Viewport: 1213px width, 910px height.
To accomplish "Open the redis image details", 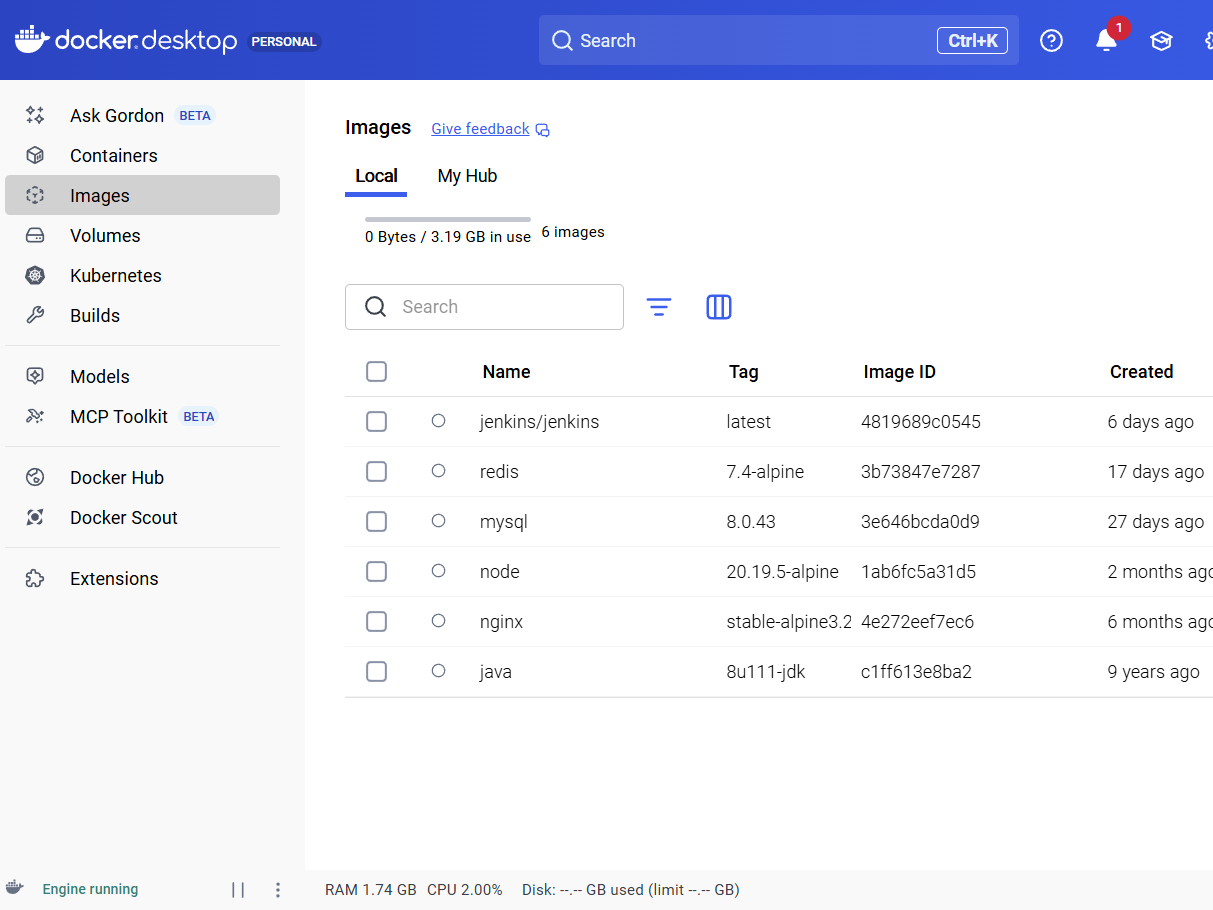I will 499,472.
